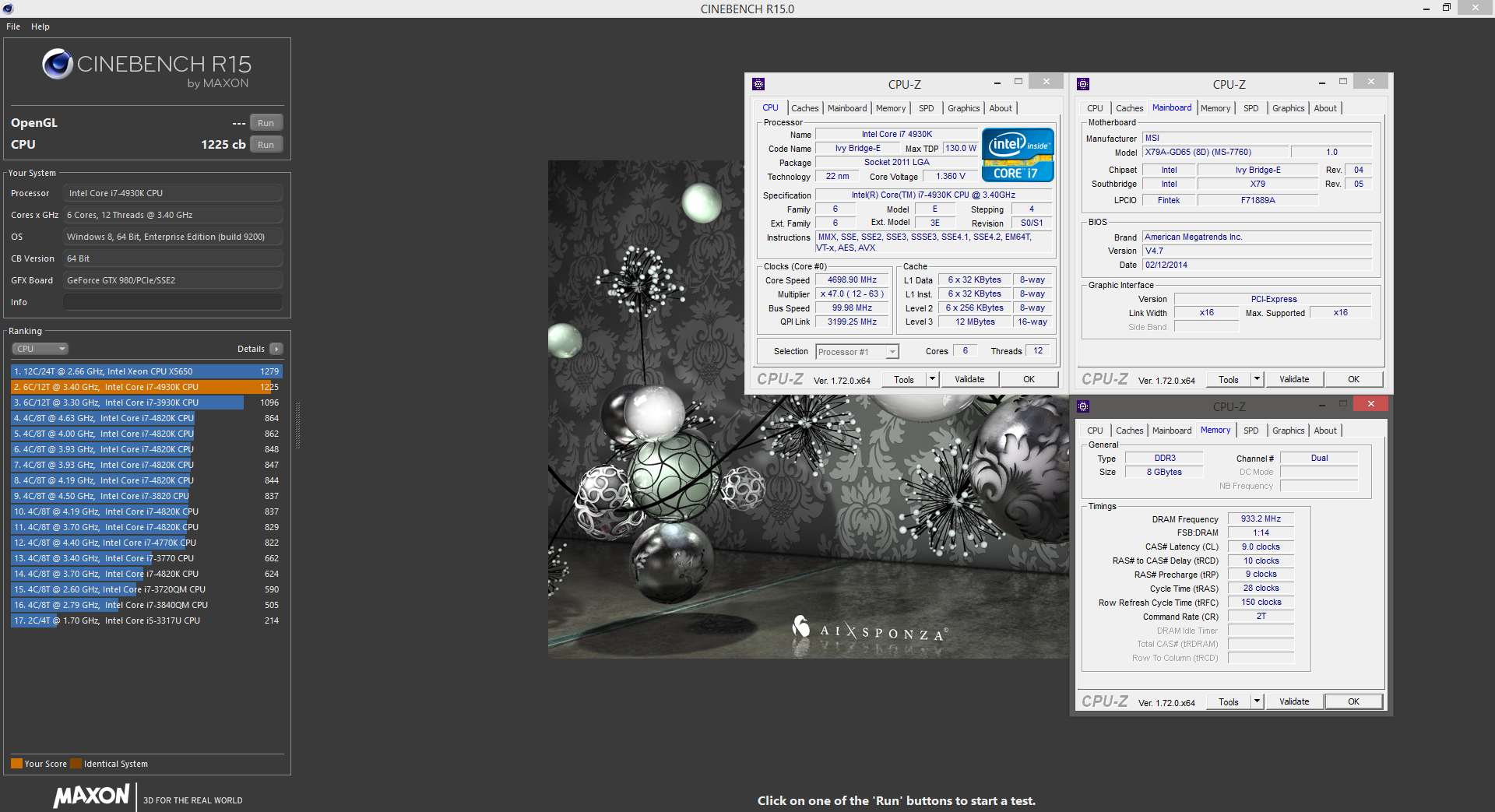
Task: Click Core Voltage value 1.360 V
Action: 950,177
